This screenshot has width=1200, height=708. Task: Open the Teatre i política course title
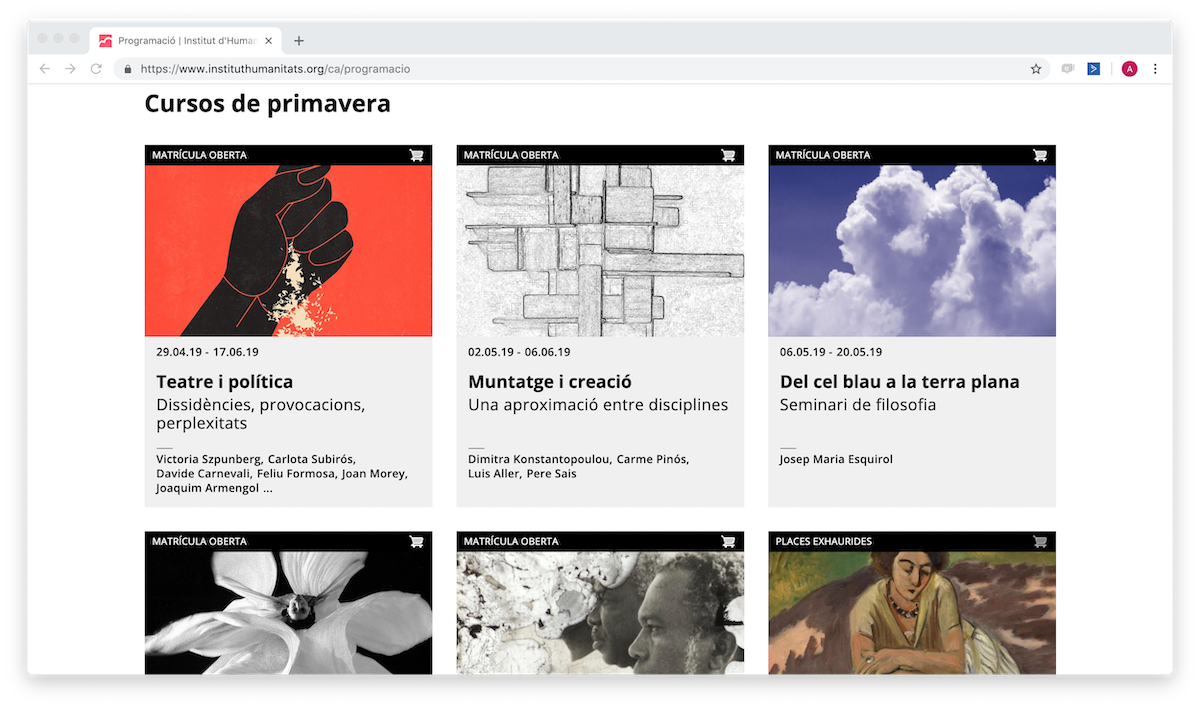(225, 382)
